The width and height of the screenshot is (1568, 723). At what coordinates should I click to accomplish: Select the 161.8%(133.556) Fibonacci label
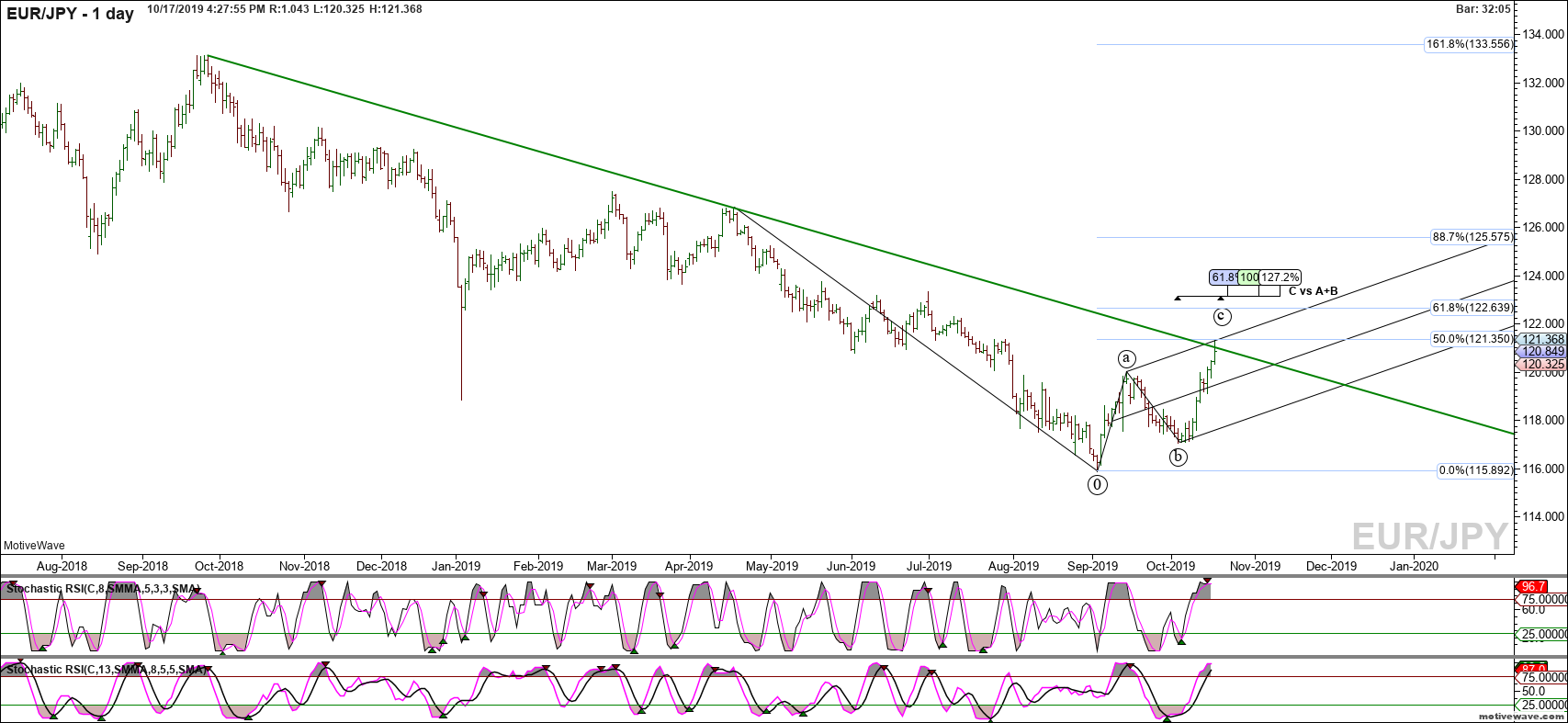[x=1469, y=44]
